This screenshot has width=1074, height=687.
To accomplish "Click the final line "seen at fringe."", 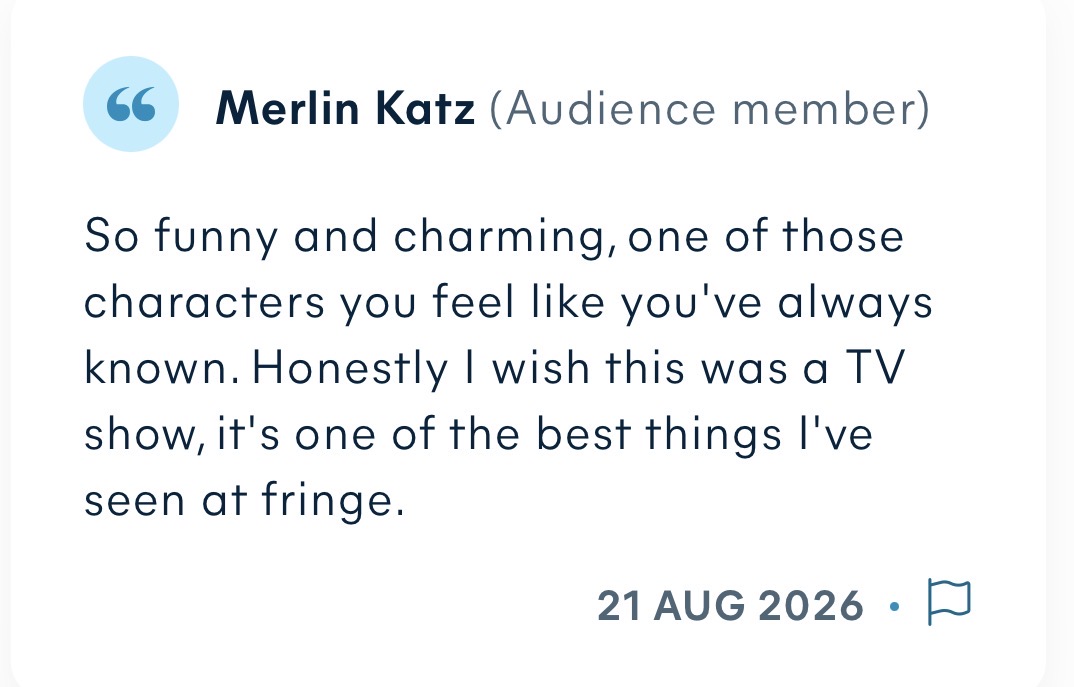I will [x=245, y=500].
